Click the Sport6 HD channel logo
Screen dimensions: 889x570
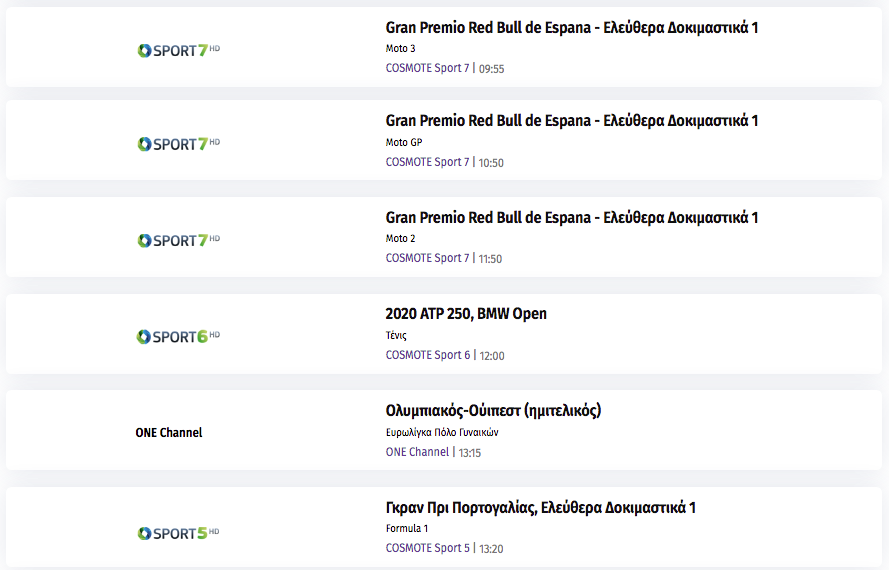tap(179, 337)
